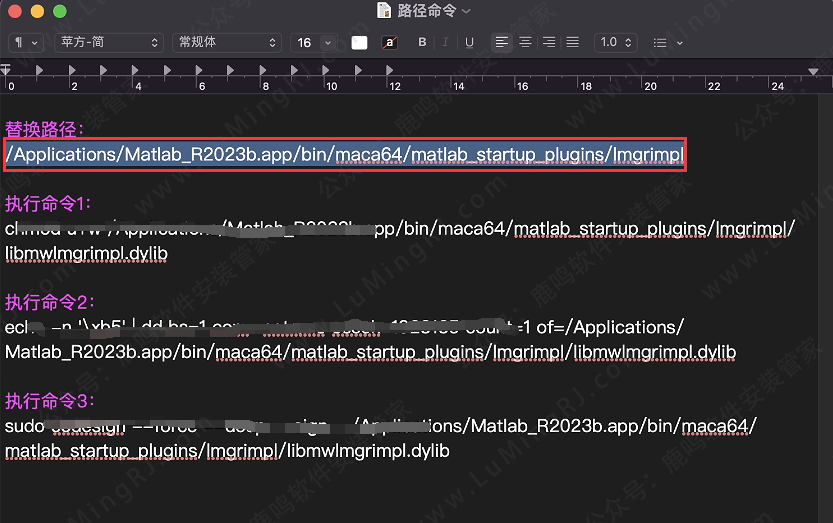Viewport: 833px width, 523px height.
Task: Align text to the left
Action: click(x=502, y=43)
